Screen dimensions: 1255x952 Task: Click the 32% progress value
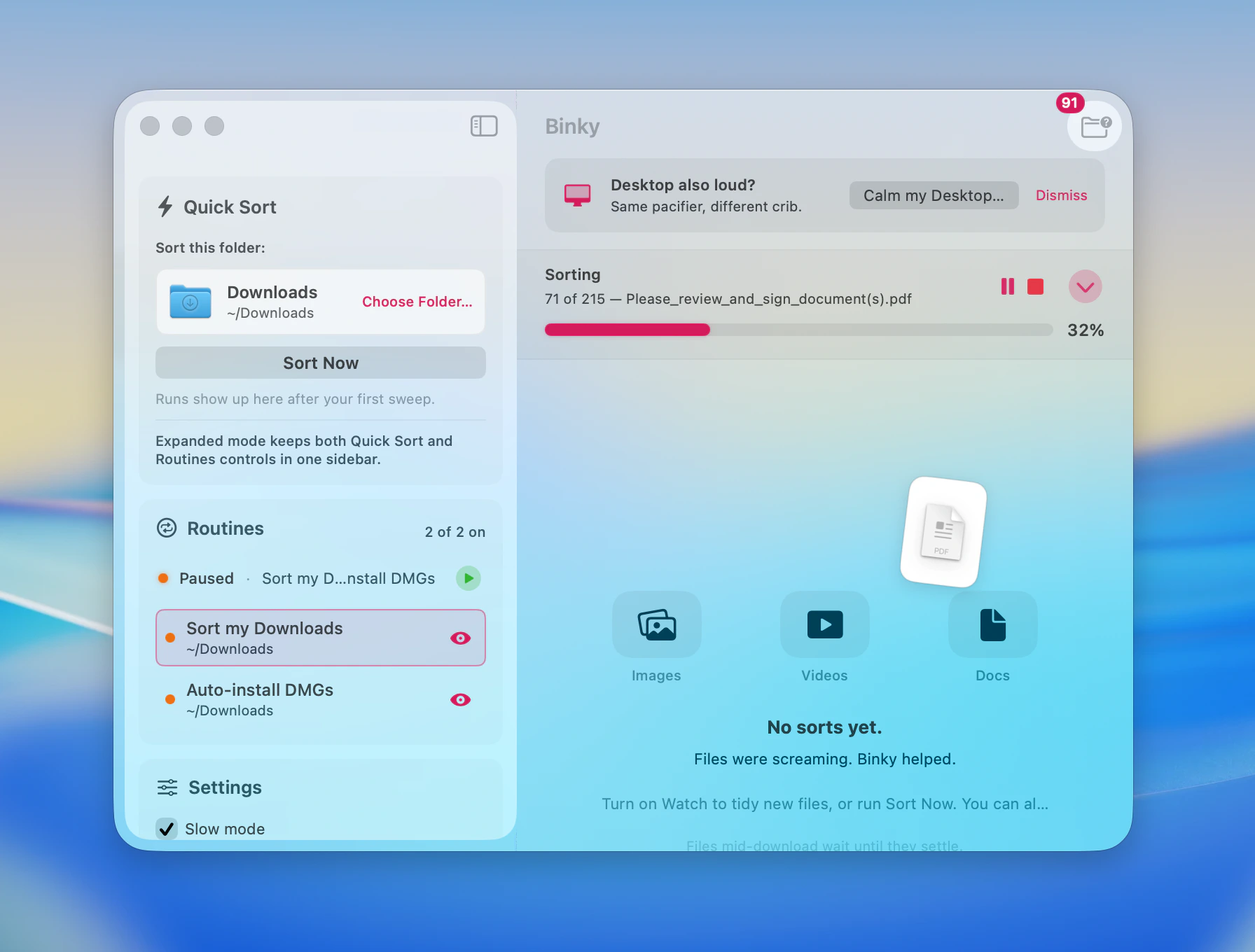[x=1085, y=330]
